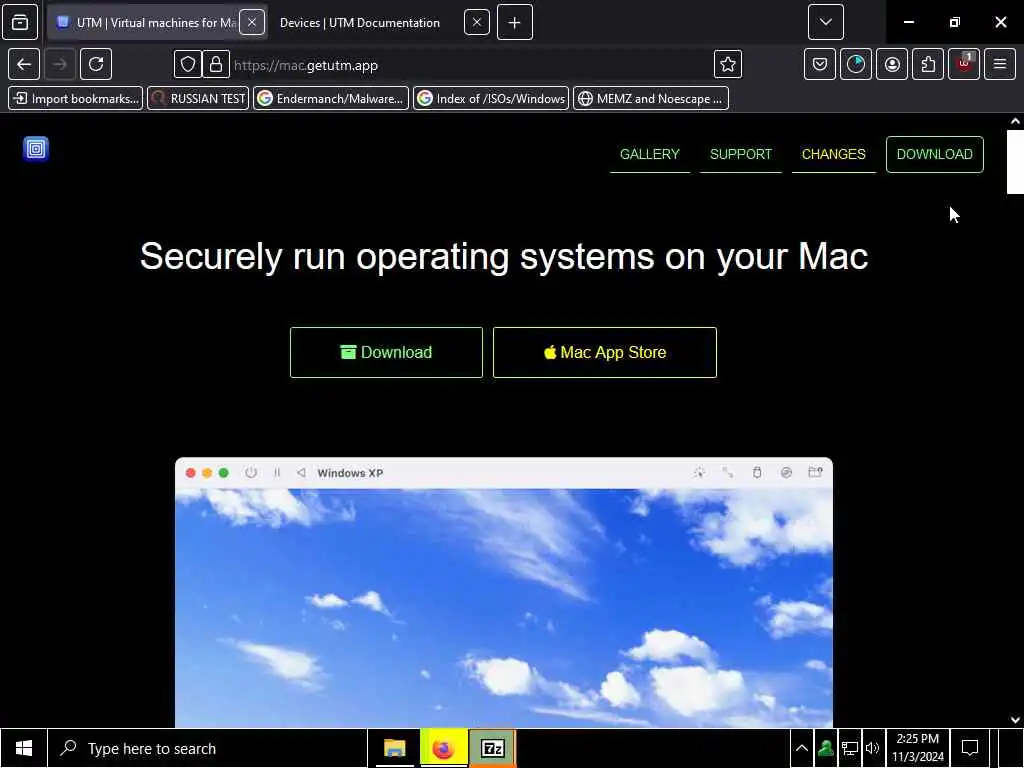
Task: Switch to Devices | UTM Documentation tab
Action: tap(360, 23)
